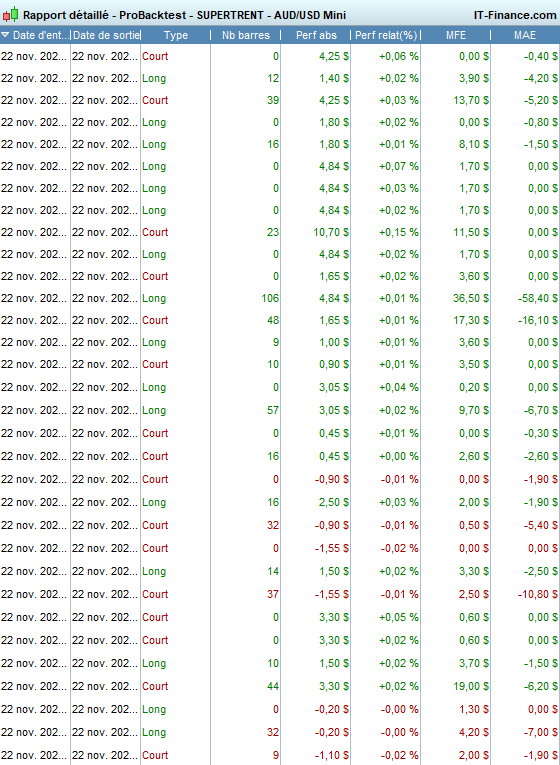Select the MFE value 9,70 $
The width and height of the screenshot is (560, 765).
click(474, 410)
